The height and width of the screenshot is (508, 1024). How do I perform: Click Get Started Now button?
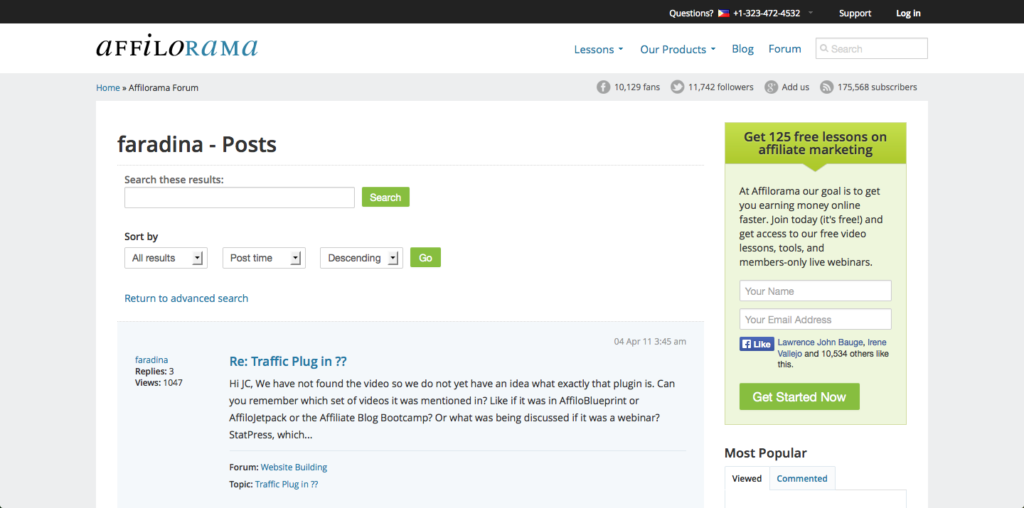click(x=799, y=397)
